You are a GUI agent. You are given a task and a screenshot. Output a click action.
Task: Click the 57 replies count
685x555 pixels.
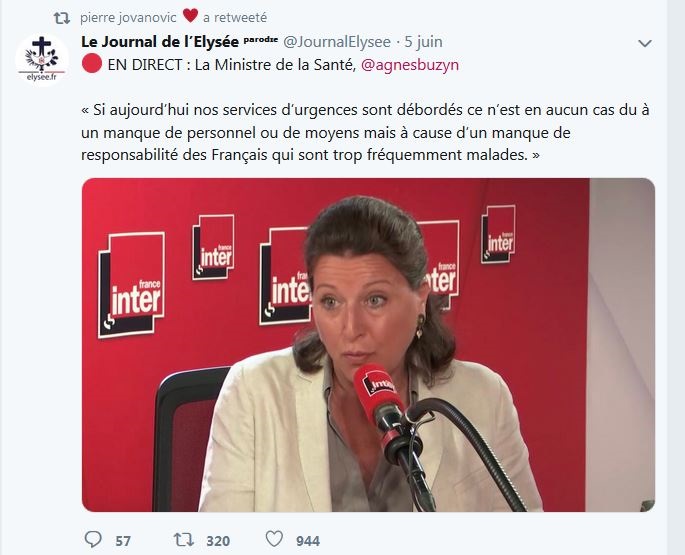point(123,541)
